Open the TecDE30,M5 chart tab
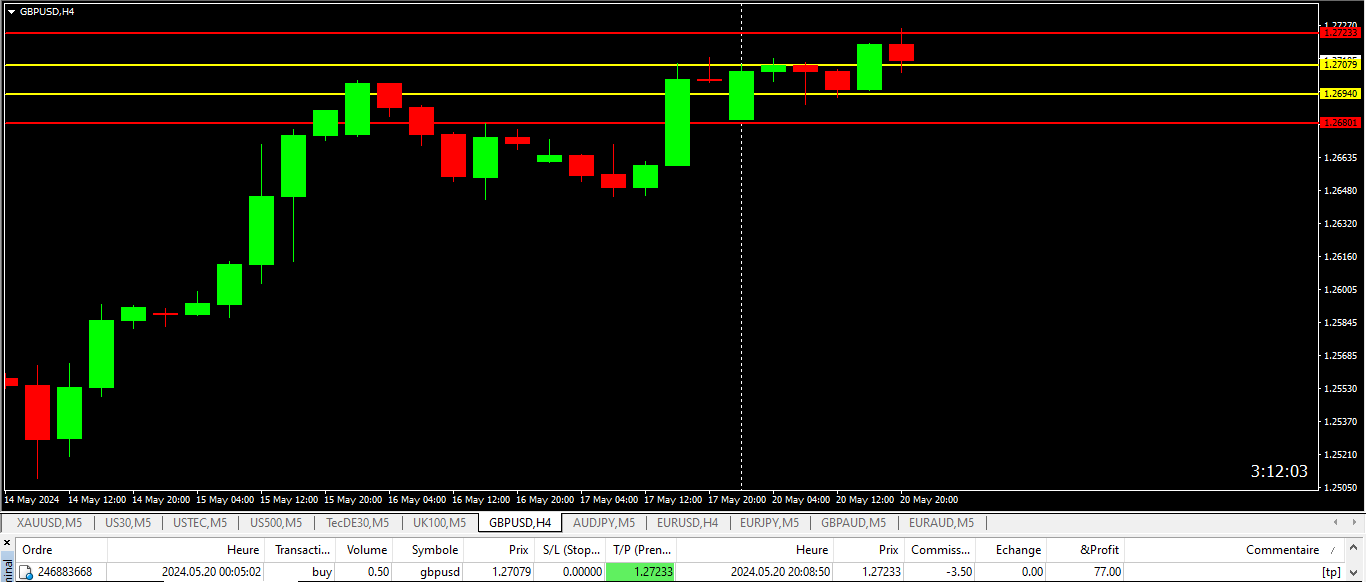The width and height of the screenshot is (1366, 582). pyautogui.click(x=357, y=522)
